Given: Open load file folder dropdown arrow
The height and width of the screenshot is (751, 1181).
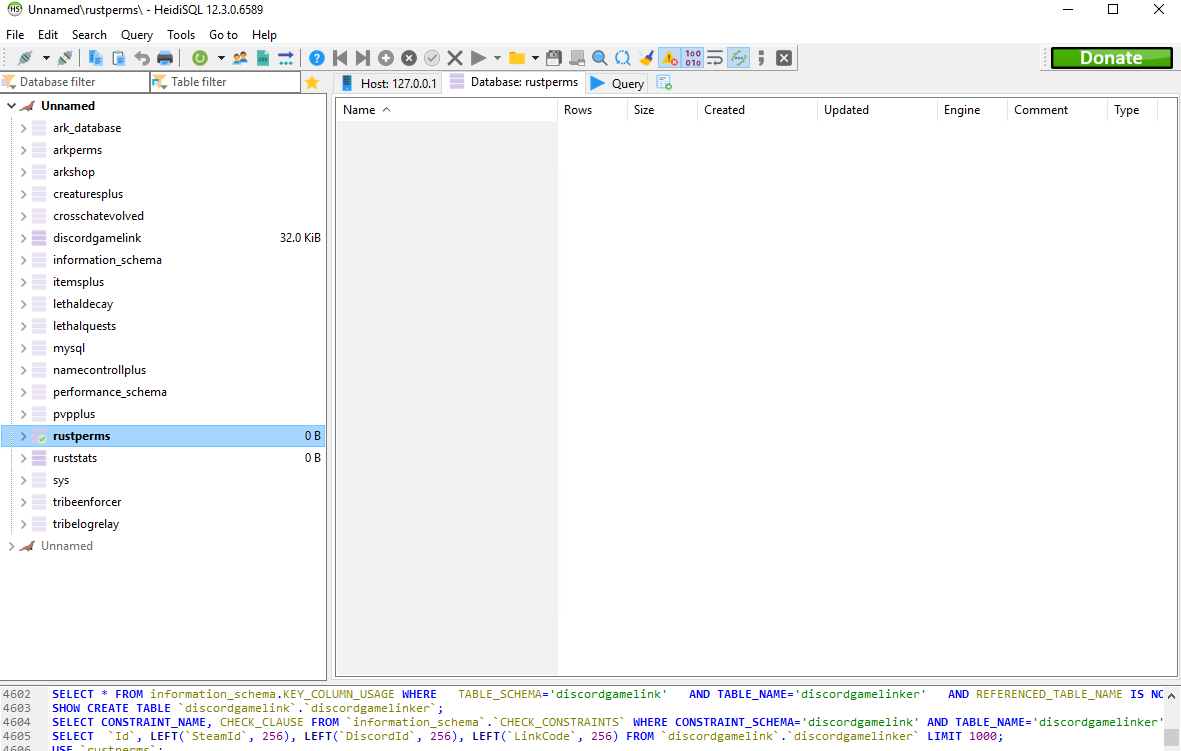Looking at the screenshot, I should click(x=536, y=58).
